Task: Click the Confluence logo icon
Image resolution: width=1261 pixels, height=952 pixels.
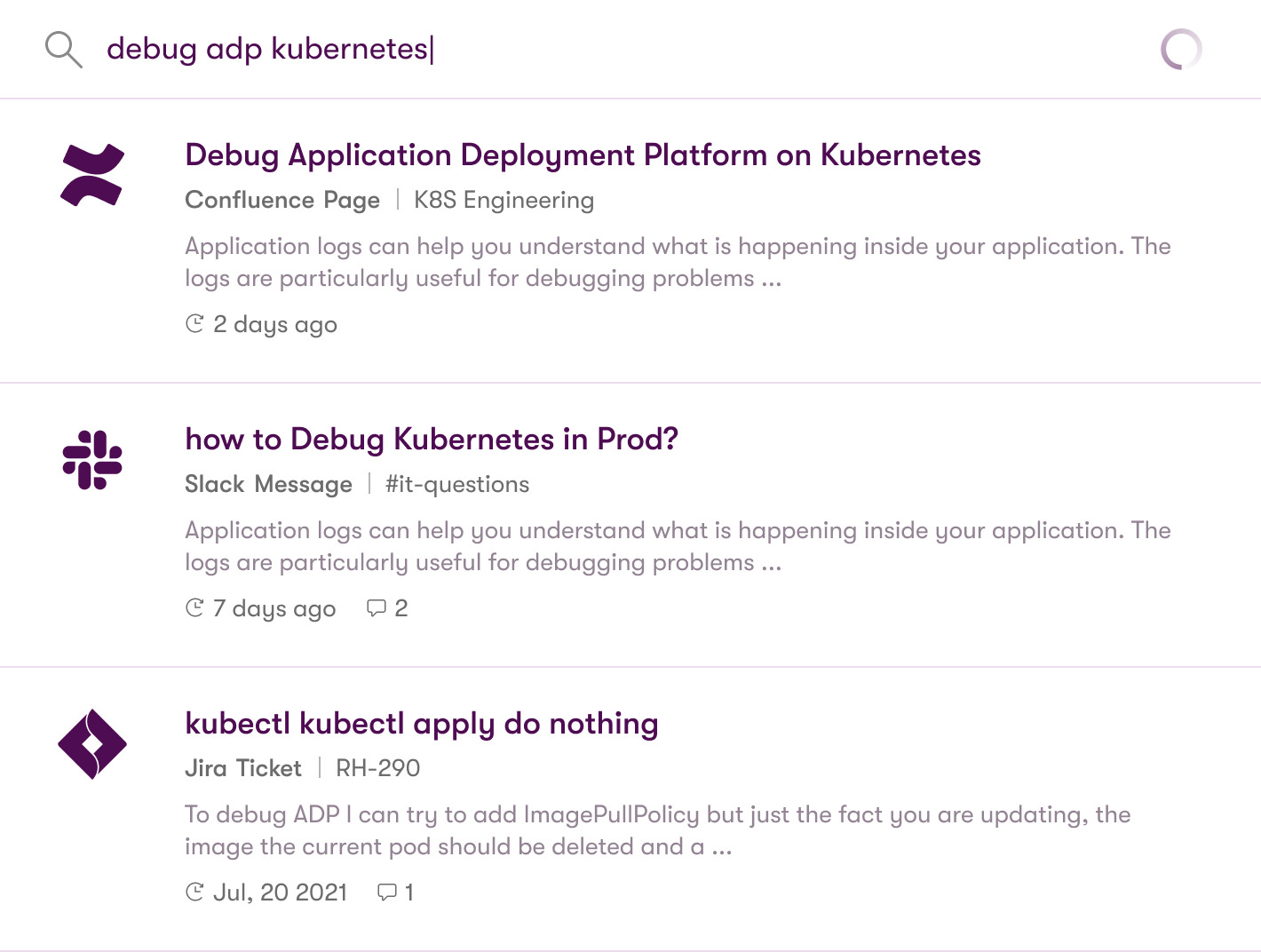Action: tap(92, 175)
